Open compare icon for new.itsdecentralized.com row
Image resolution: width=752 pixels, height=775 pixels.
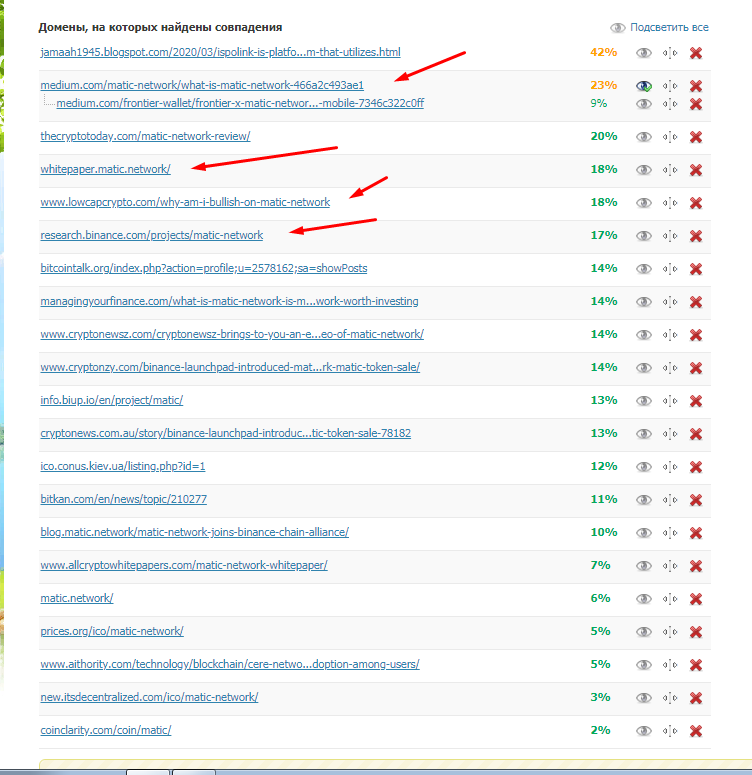point(670,698)
